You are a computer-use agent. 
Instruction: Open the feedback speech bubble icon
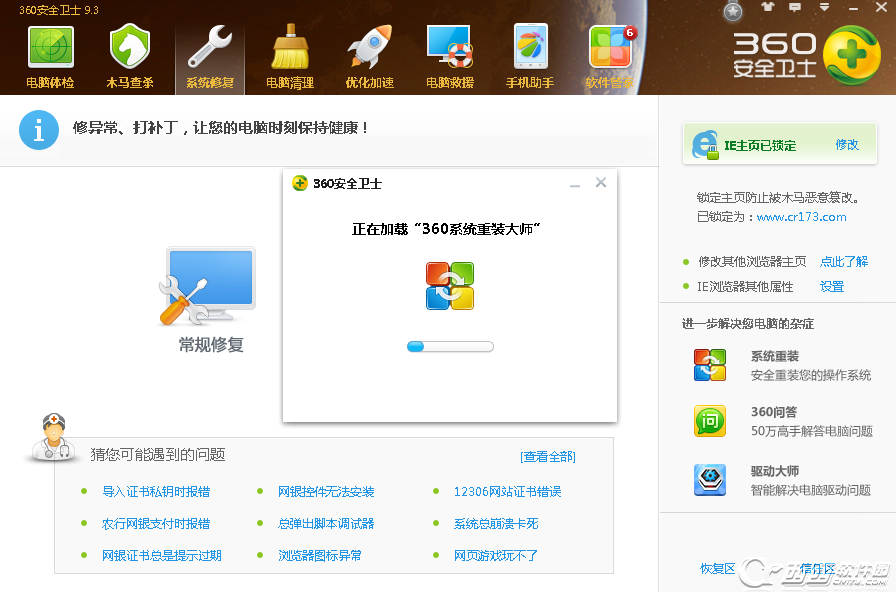[x=796, y=9]
